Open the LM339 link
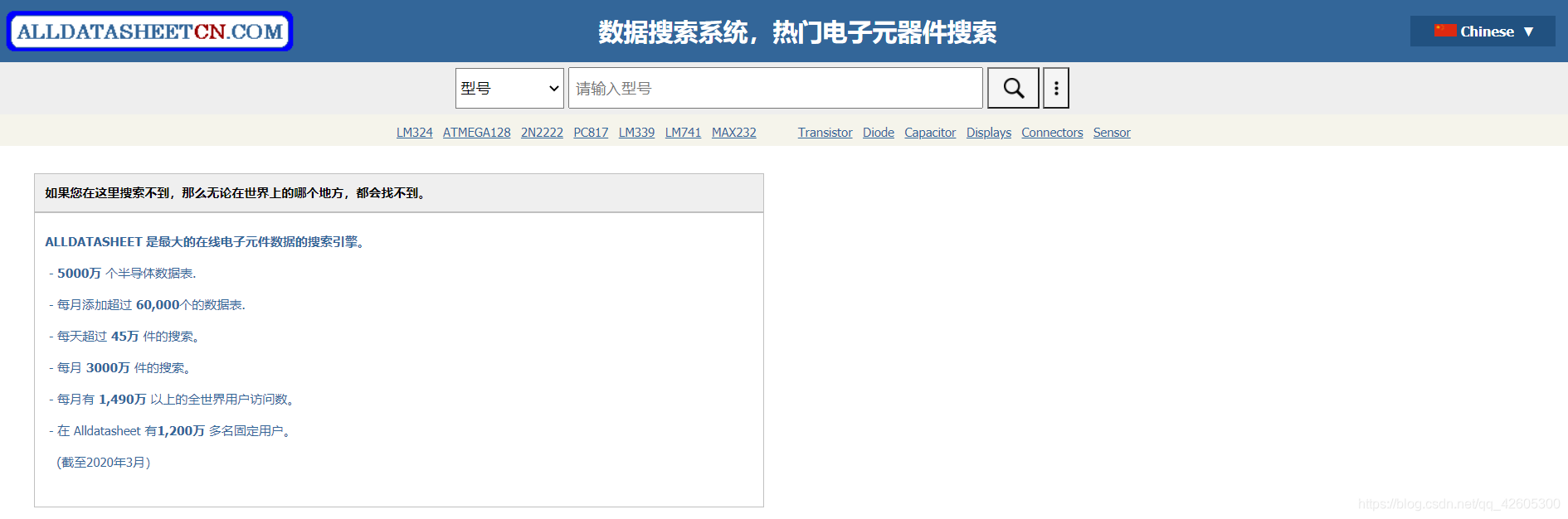The height and width of the screenshot is (519, 1568). [x=636, y=133]
